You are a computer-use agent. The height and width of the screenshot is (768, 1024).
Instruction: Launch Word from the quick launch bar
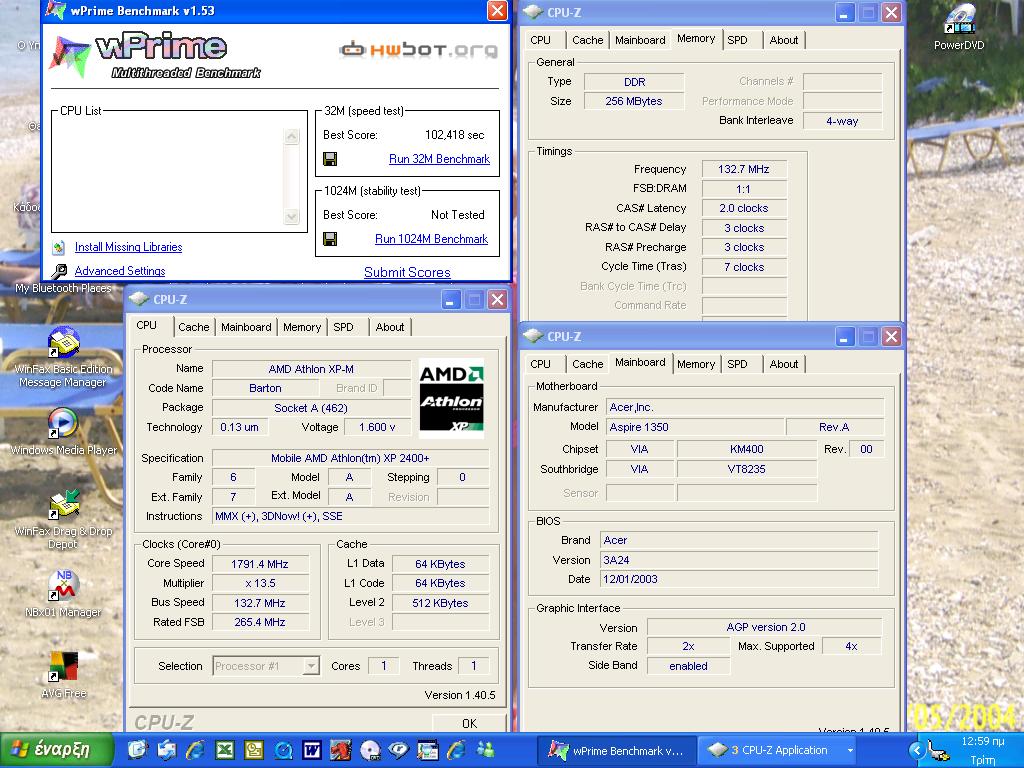tap(312, 750)
